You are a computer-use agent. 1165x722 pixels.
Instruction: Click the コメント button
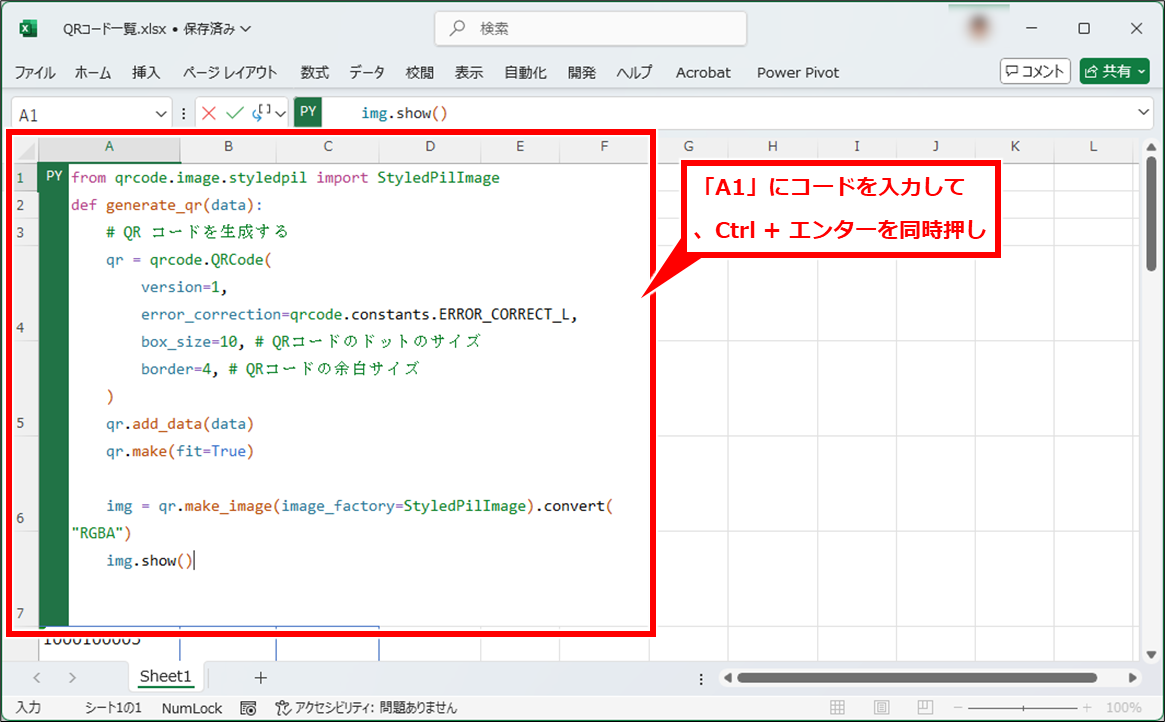1035,71
